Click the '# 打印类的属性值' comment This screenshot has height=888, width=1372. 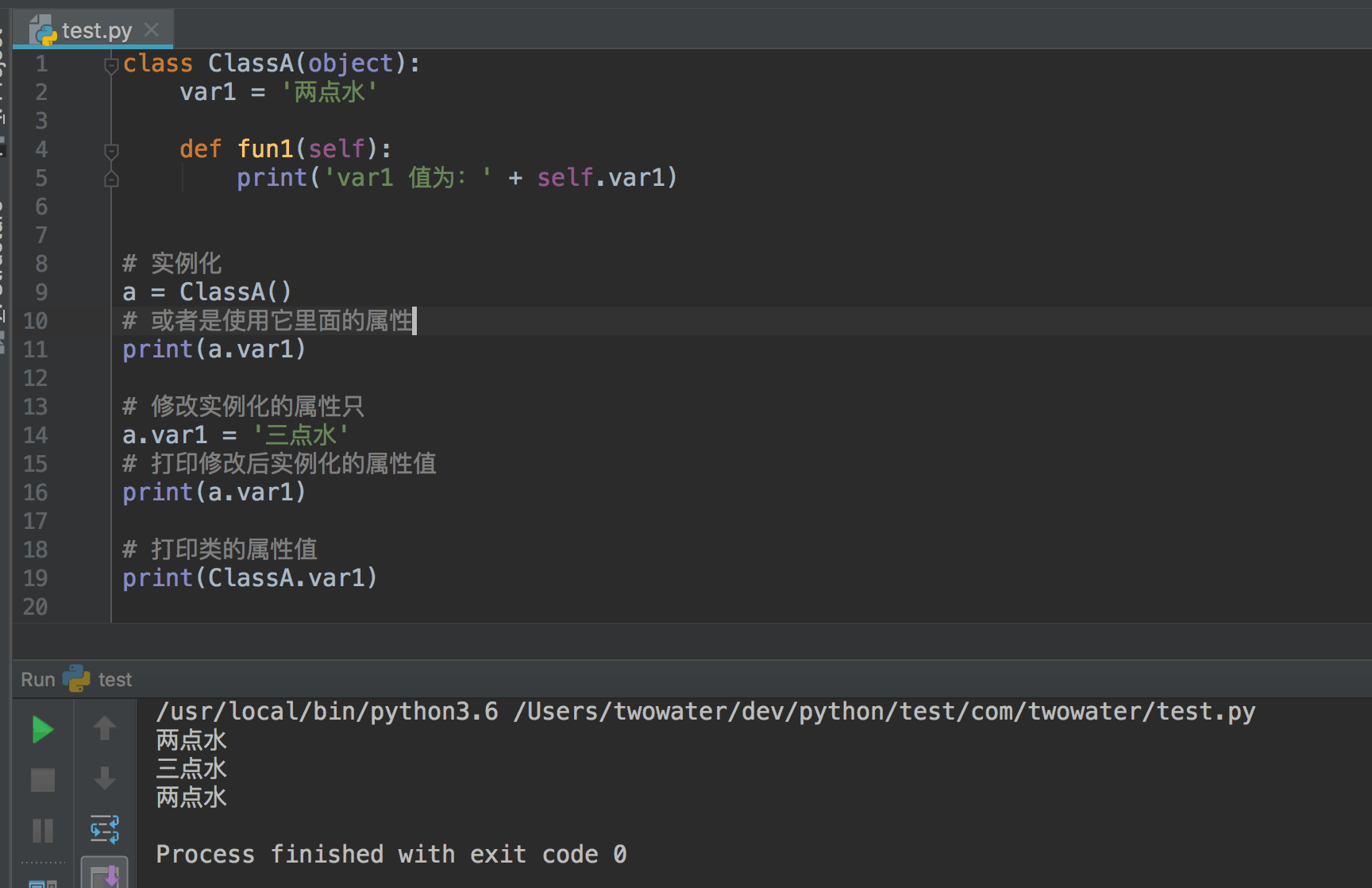pos(220,550)
